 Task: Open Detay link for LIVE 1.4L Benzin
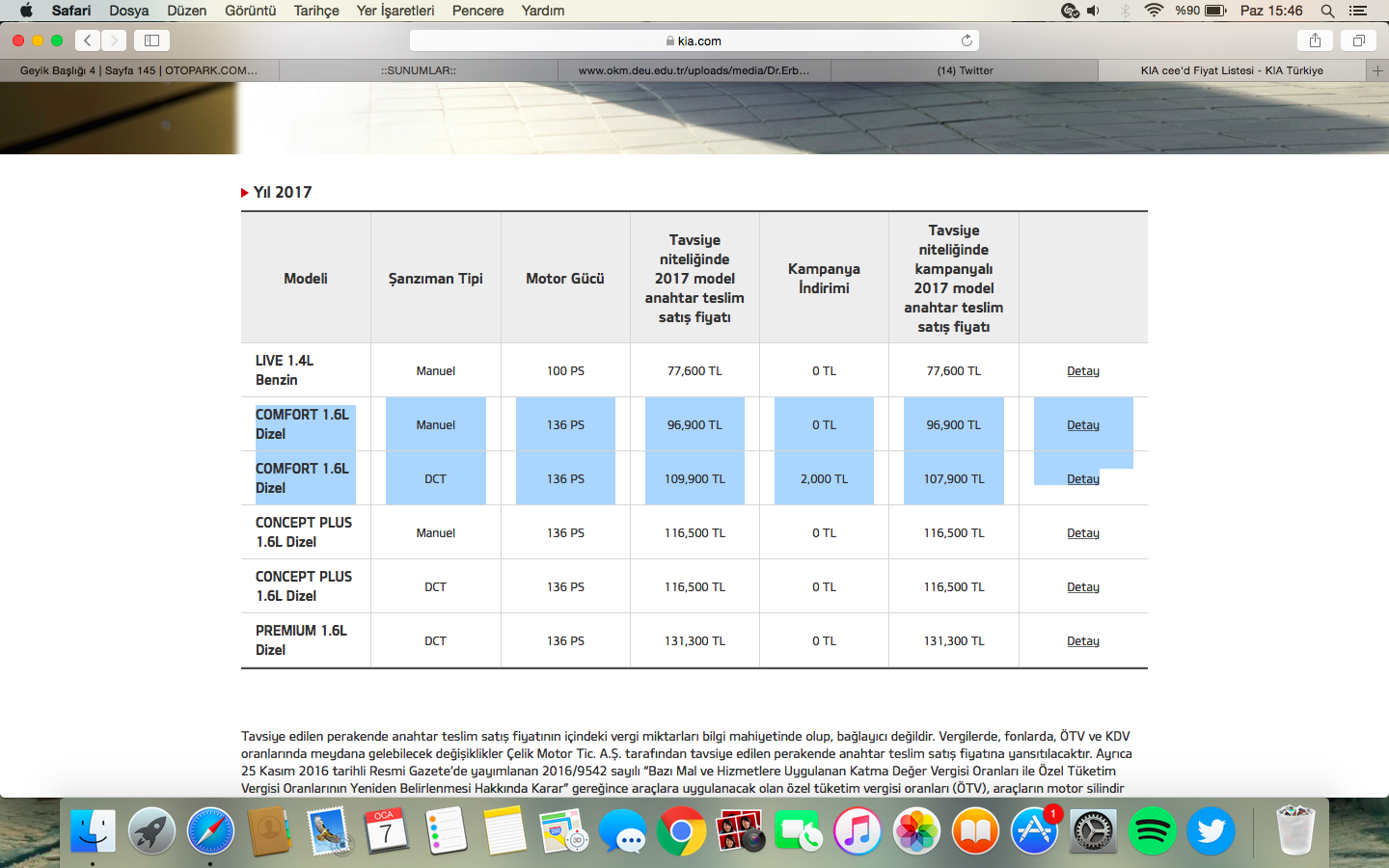coord(1083,371)
